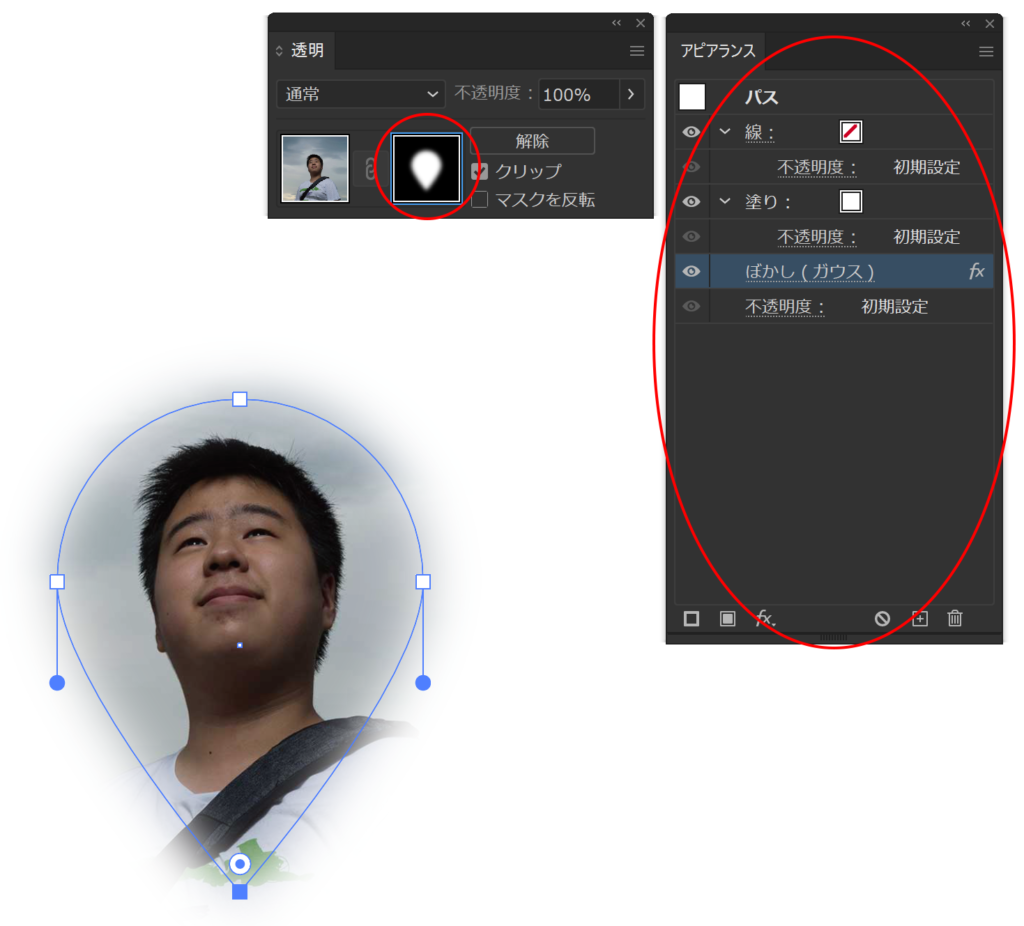Select the 透明 panel tab
Screen dimensions: 1024x926
[306, 51]
